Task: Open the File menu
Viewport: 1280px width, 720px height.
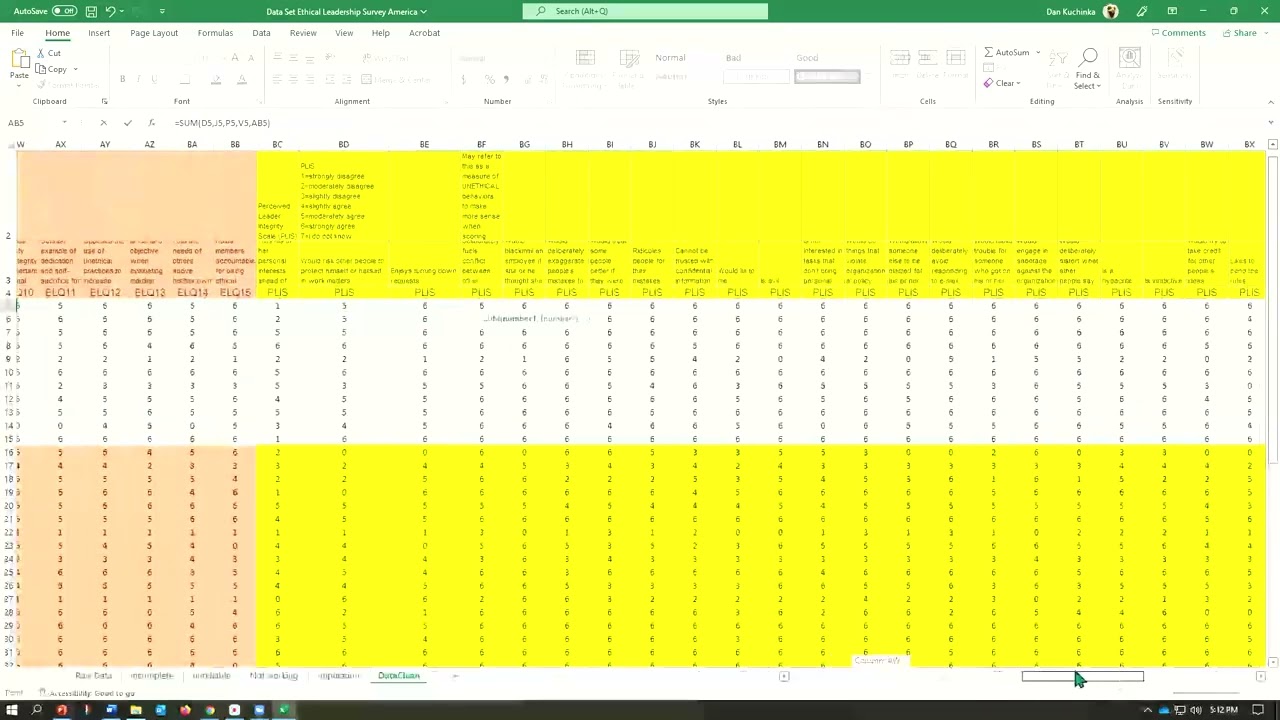Action: click(17, 33)
